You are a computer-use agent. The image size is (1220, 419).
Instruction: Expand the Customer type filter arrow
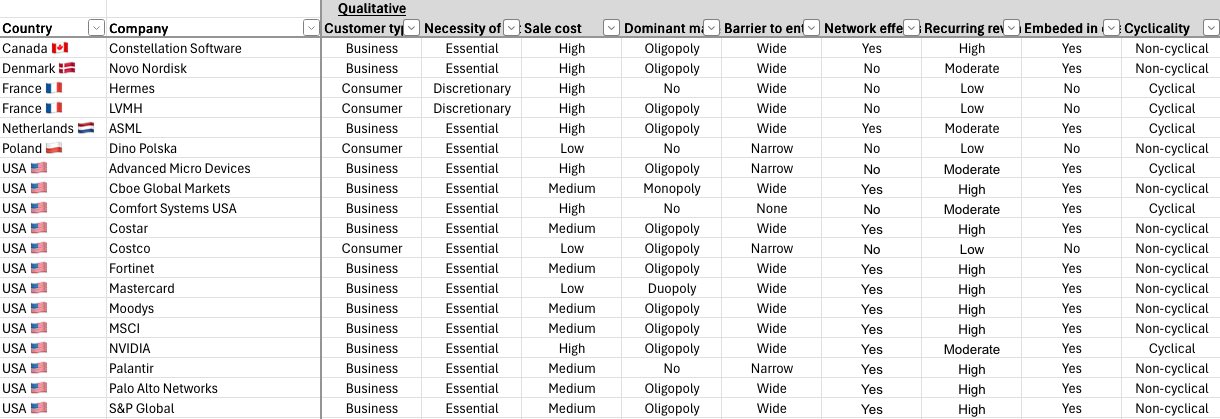click(x=411, y=28)
